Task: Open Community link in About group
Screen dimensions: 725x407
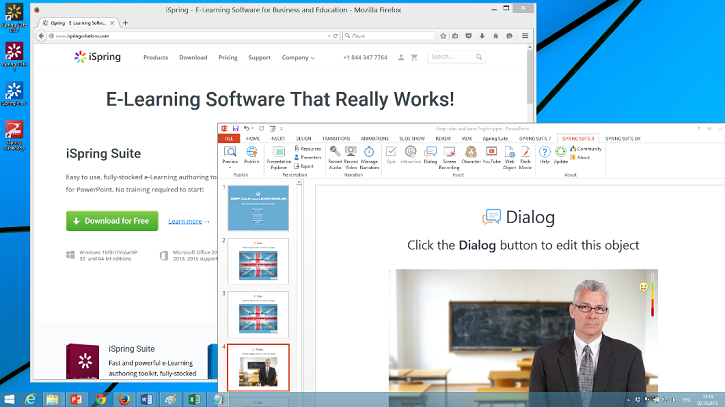Action: click(x=586, y=148)
